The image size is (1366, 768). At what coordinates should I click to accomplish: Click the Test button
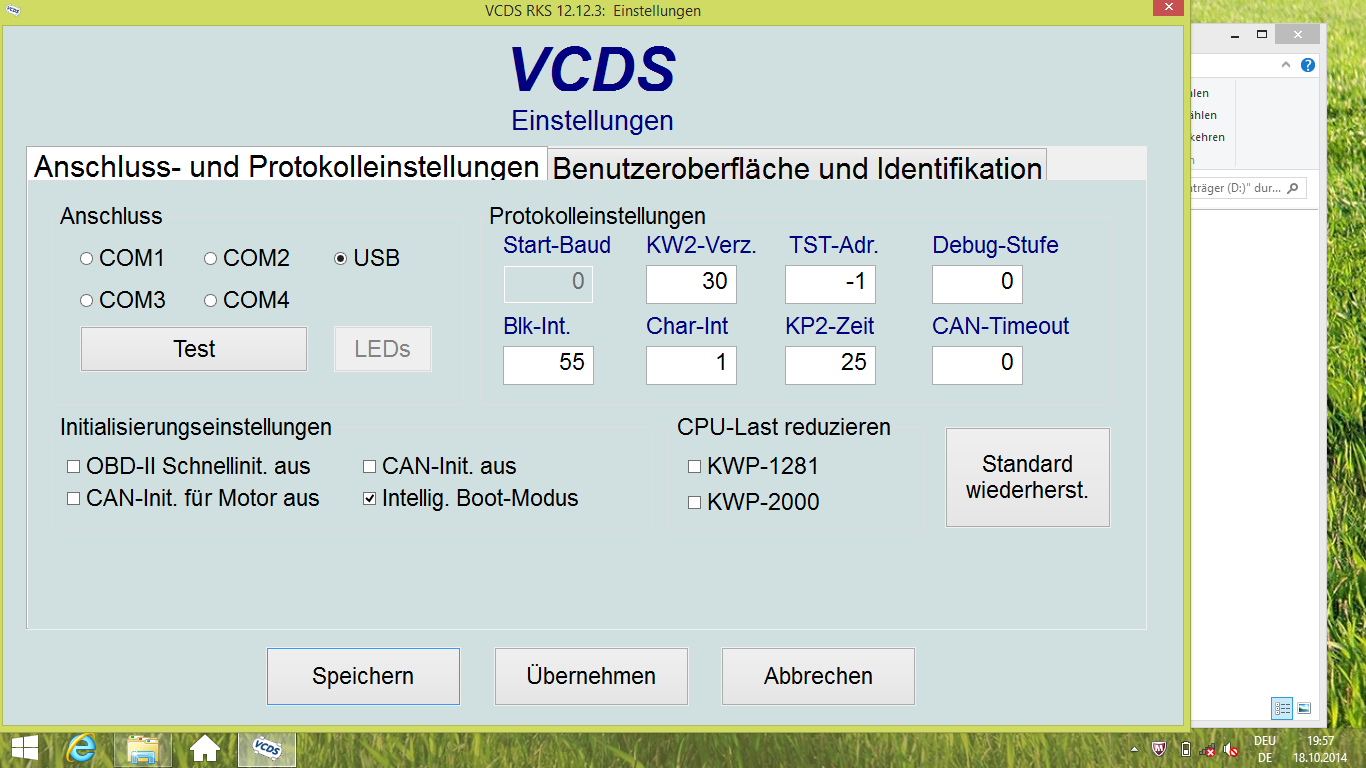[x=194, y=349]
